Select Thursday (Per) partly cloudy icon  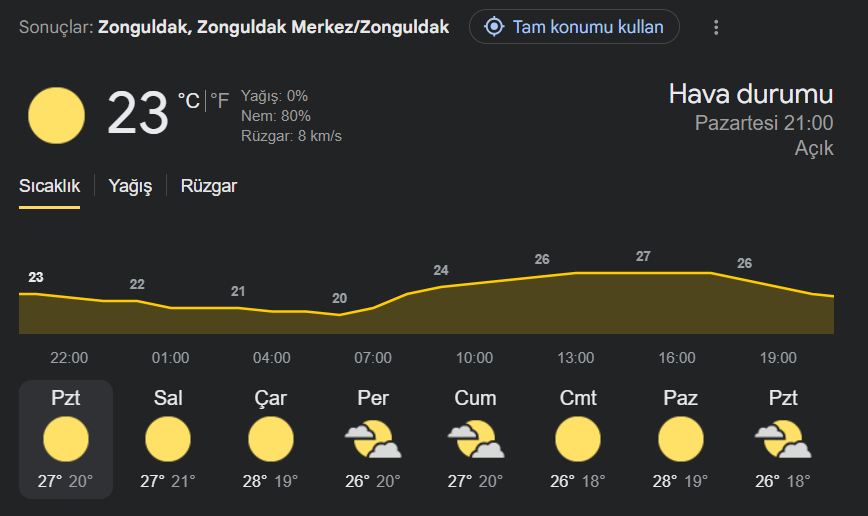click(373, 439)
